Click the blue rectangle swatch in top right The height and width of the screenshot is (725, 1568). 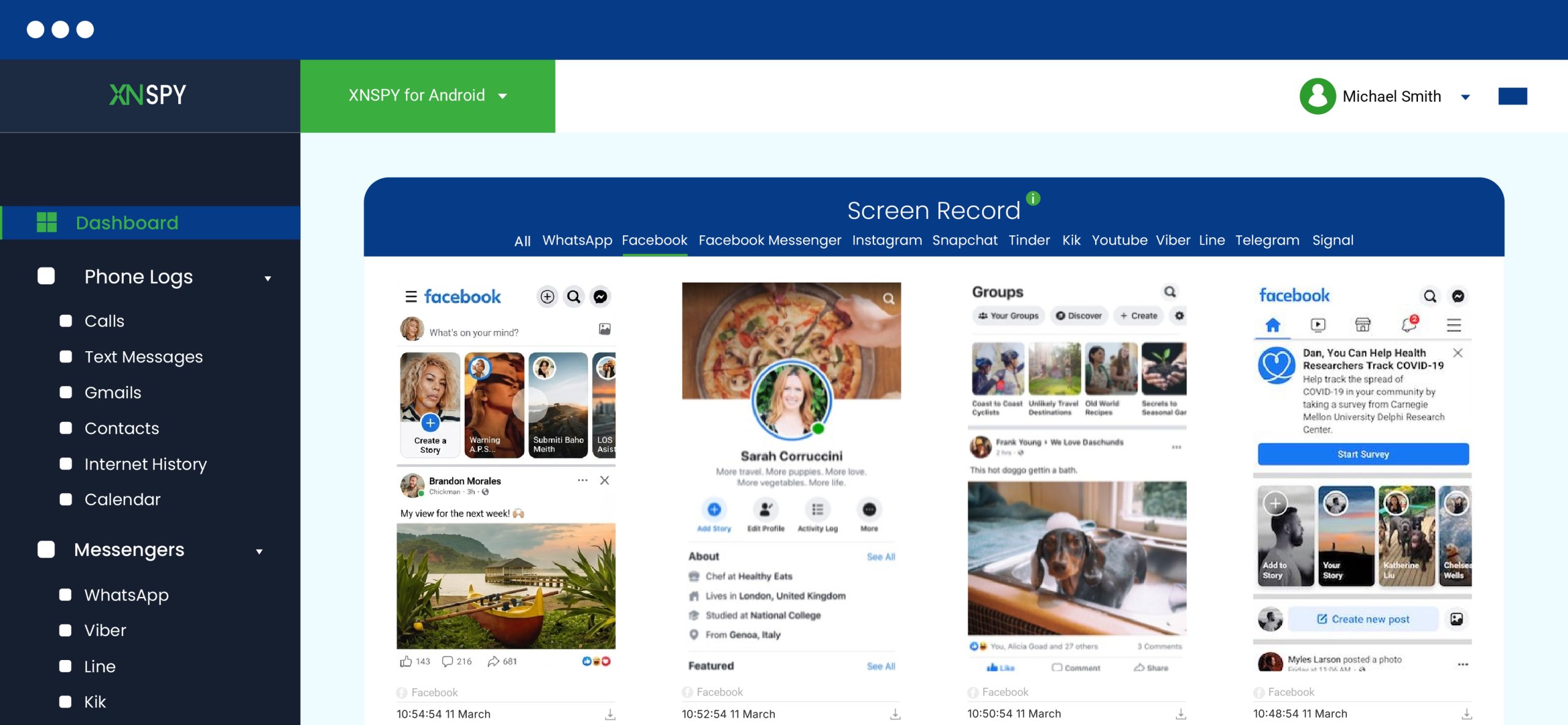pos(1512,96)
